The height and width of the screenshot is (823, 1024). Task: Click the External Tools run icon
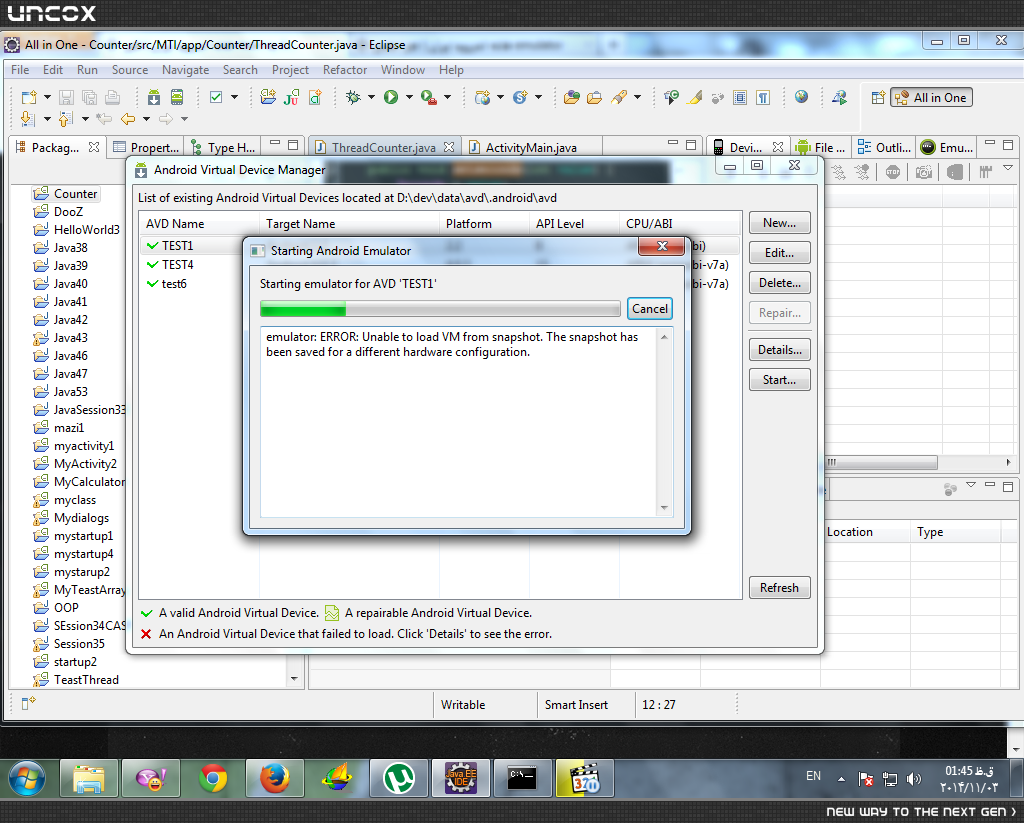[x=428, y=97]
